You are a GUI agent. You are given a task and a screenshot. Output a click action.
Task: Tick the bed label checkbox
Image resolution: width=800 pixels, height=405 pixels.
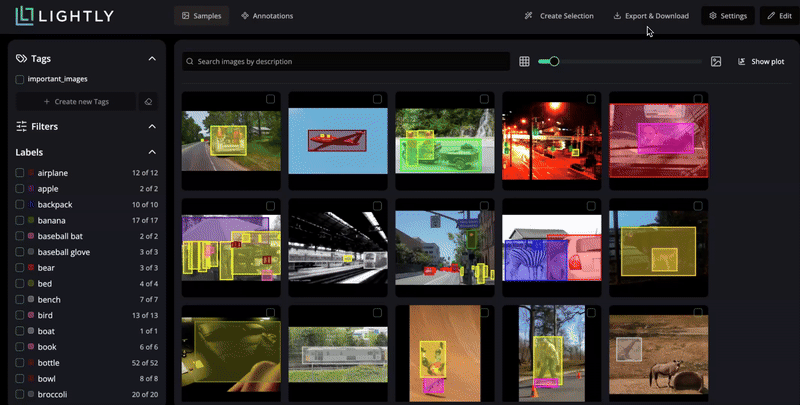(19, 284)
